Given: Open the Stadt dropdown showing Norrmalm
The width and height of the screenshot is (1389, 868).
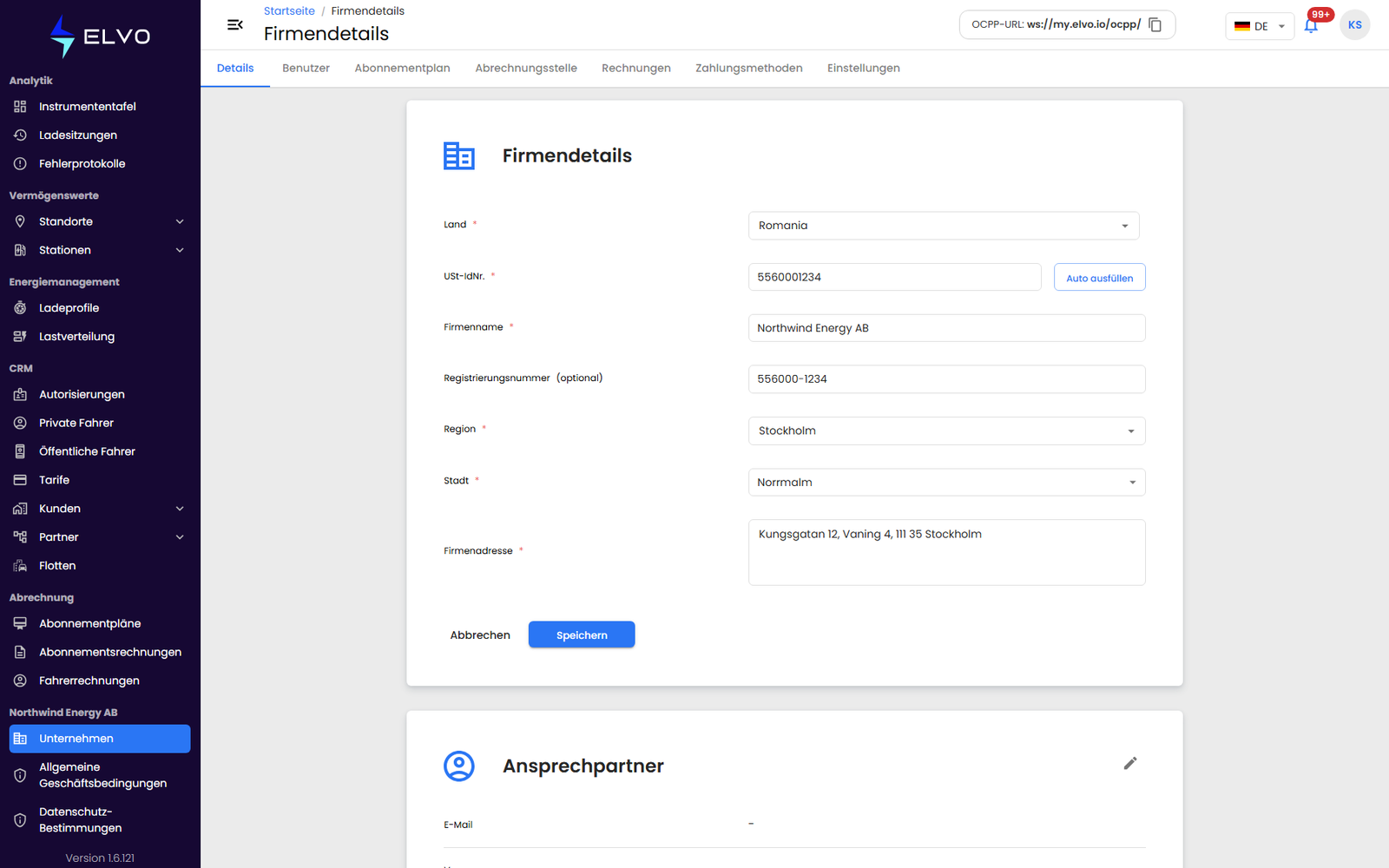Looking at the screenshot, I should [946, 483].
